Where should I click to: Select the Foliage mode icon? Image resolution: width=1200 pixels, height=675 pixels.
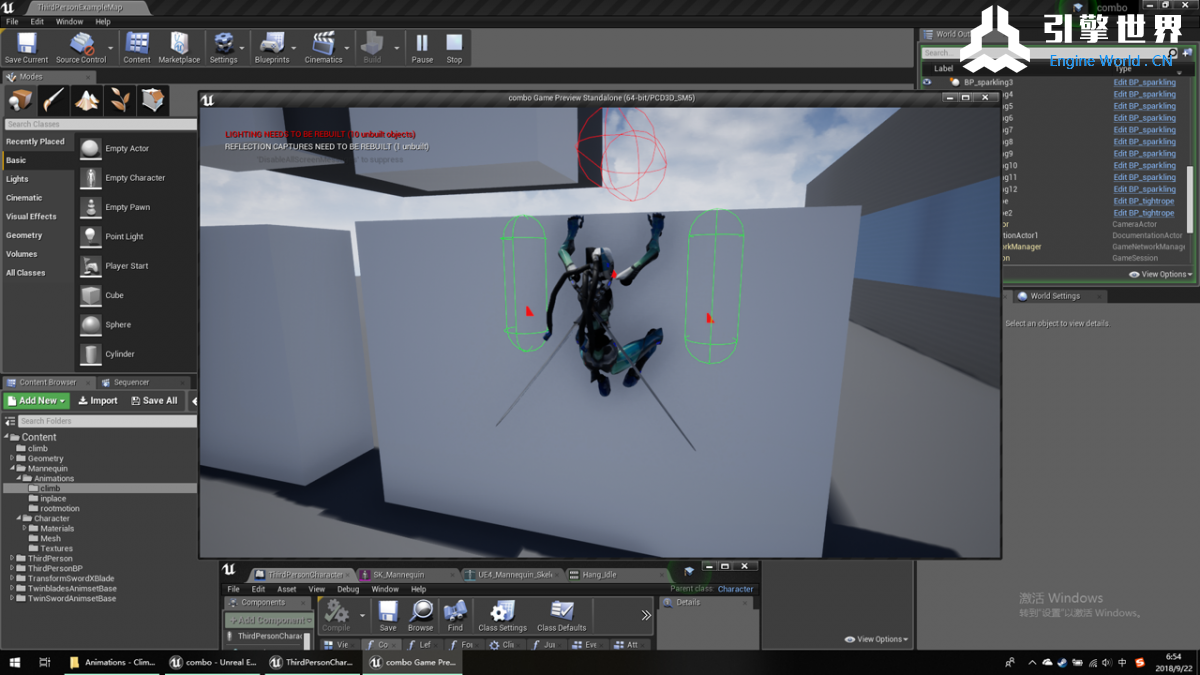[x=120, y=100]
